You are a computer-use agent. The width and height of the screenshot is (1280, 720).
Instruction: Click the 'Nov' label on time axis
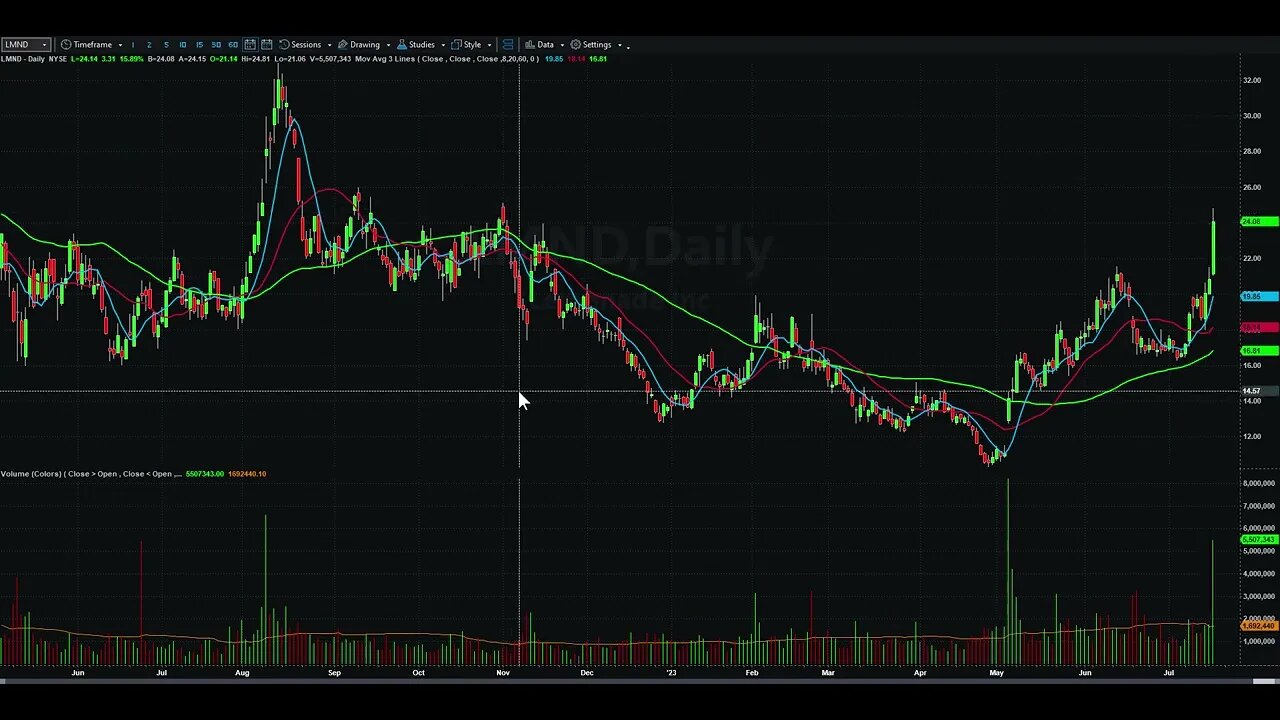pos(503,673)
